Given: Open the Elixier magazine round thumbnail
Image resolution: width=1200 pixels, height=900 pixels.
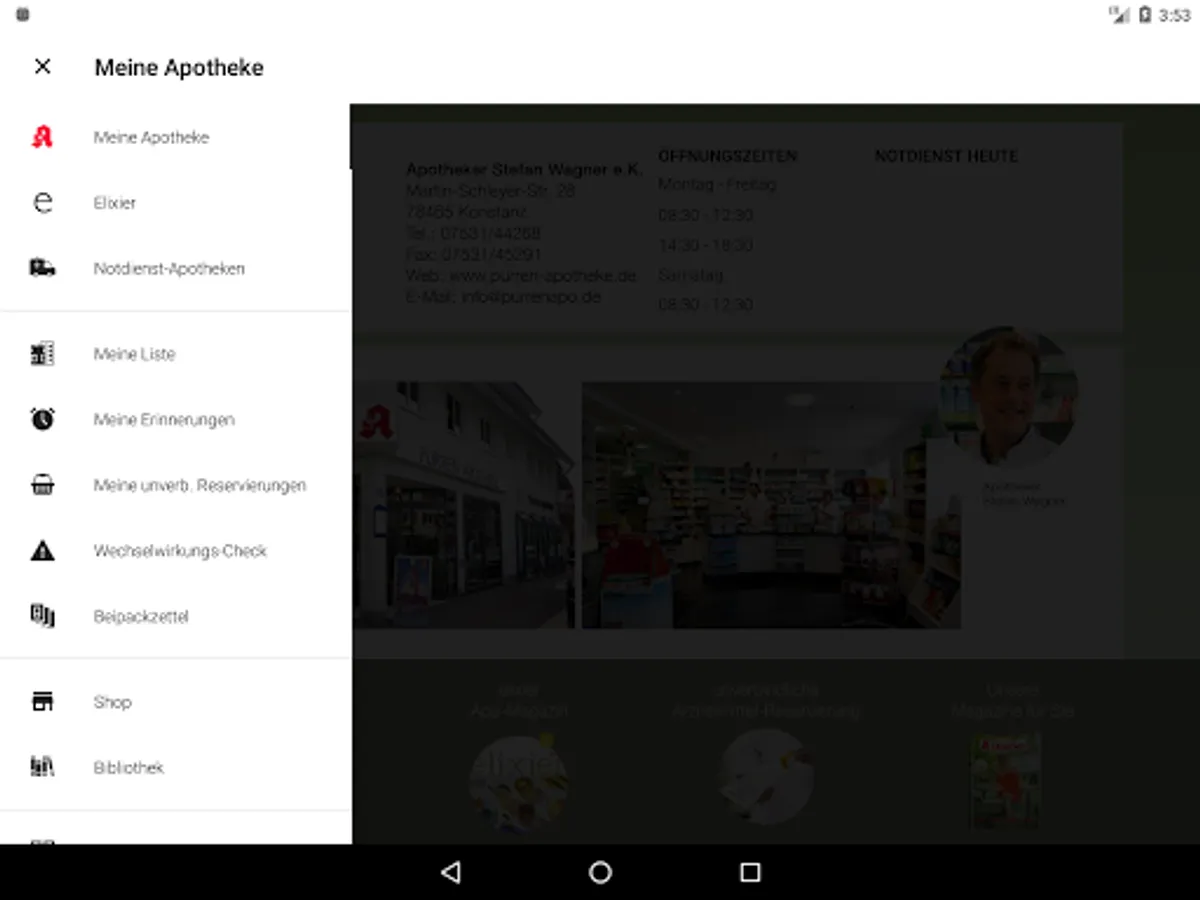Looking at the screenshot, I should [x=520, y=783].
